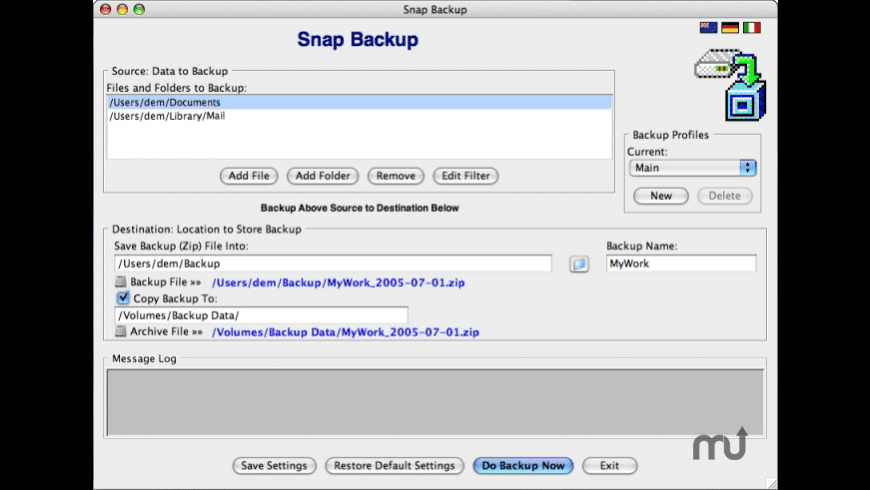Start backup with Do Backup Now

(523, 466)
